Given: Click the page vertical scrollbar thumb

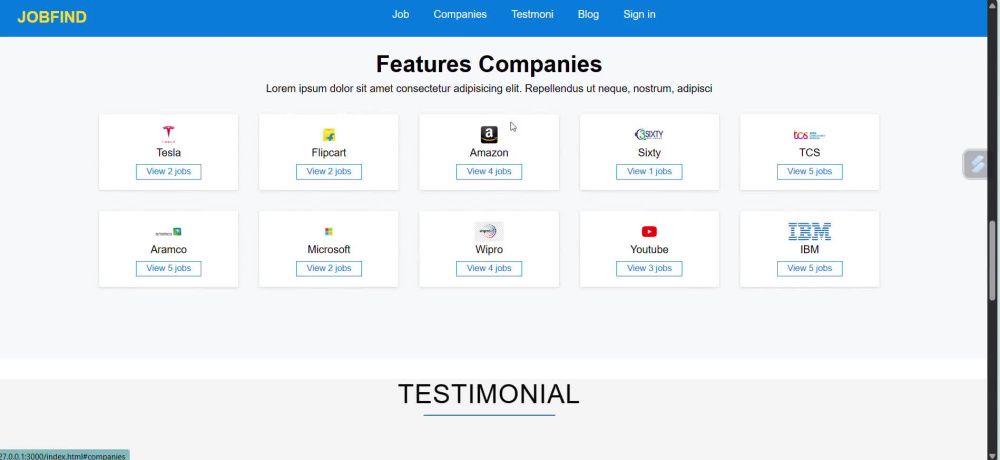Looking at the screenshot, I should [993, 260].
